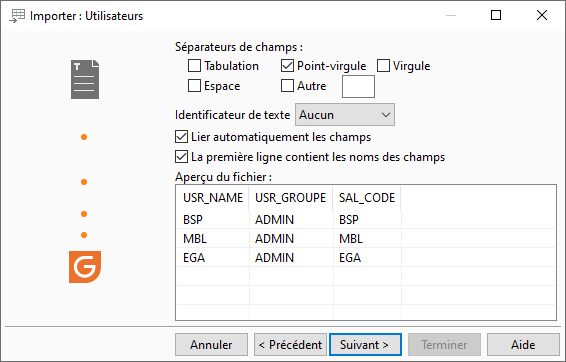
Task: Click the Suivant button
Action: pos(365,345)
